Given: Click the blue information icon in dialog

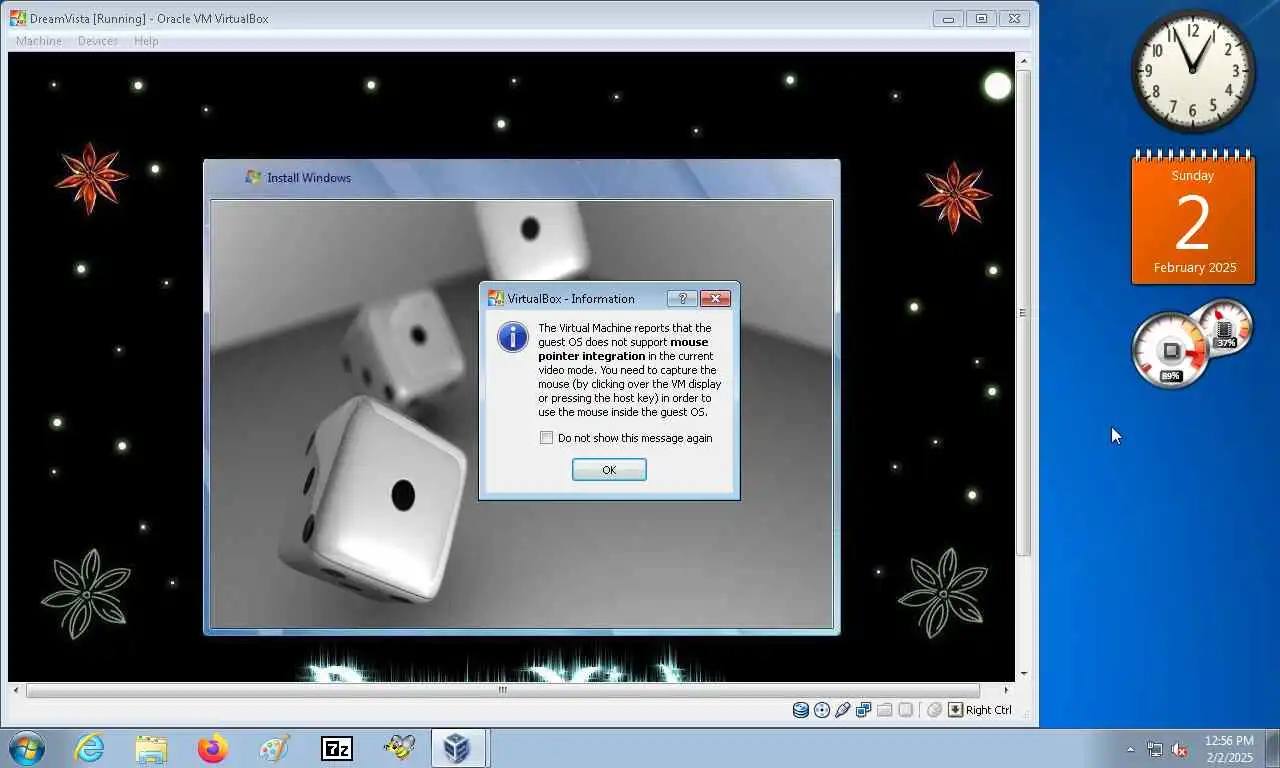Looking at the screenshot, I should pyautogui.click(x=513, y=337).
